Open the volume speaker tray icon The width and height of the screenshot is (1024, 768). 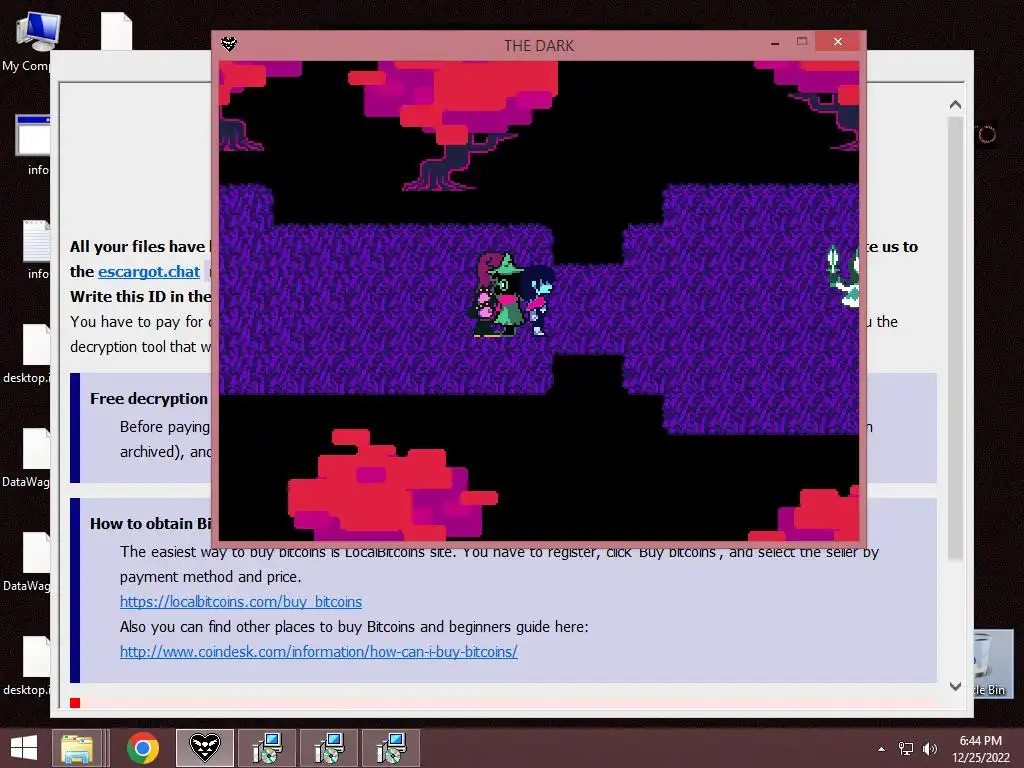click(929, 749)
